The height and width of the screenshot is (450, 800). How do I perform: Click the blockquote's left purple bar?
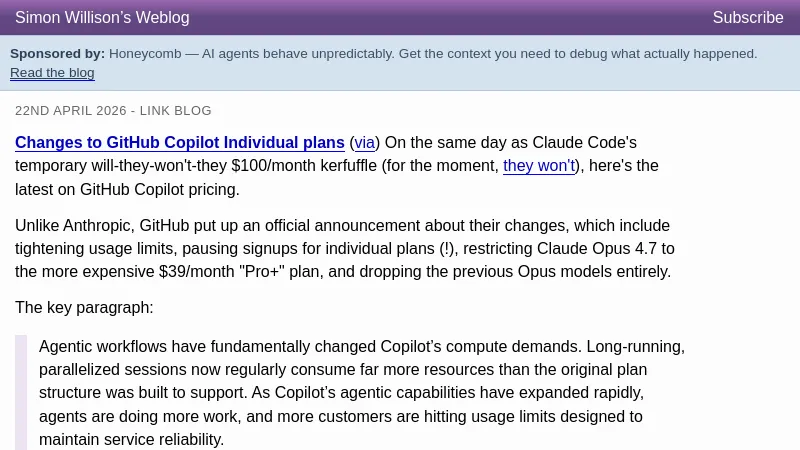[21, 392]
